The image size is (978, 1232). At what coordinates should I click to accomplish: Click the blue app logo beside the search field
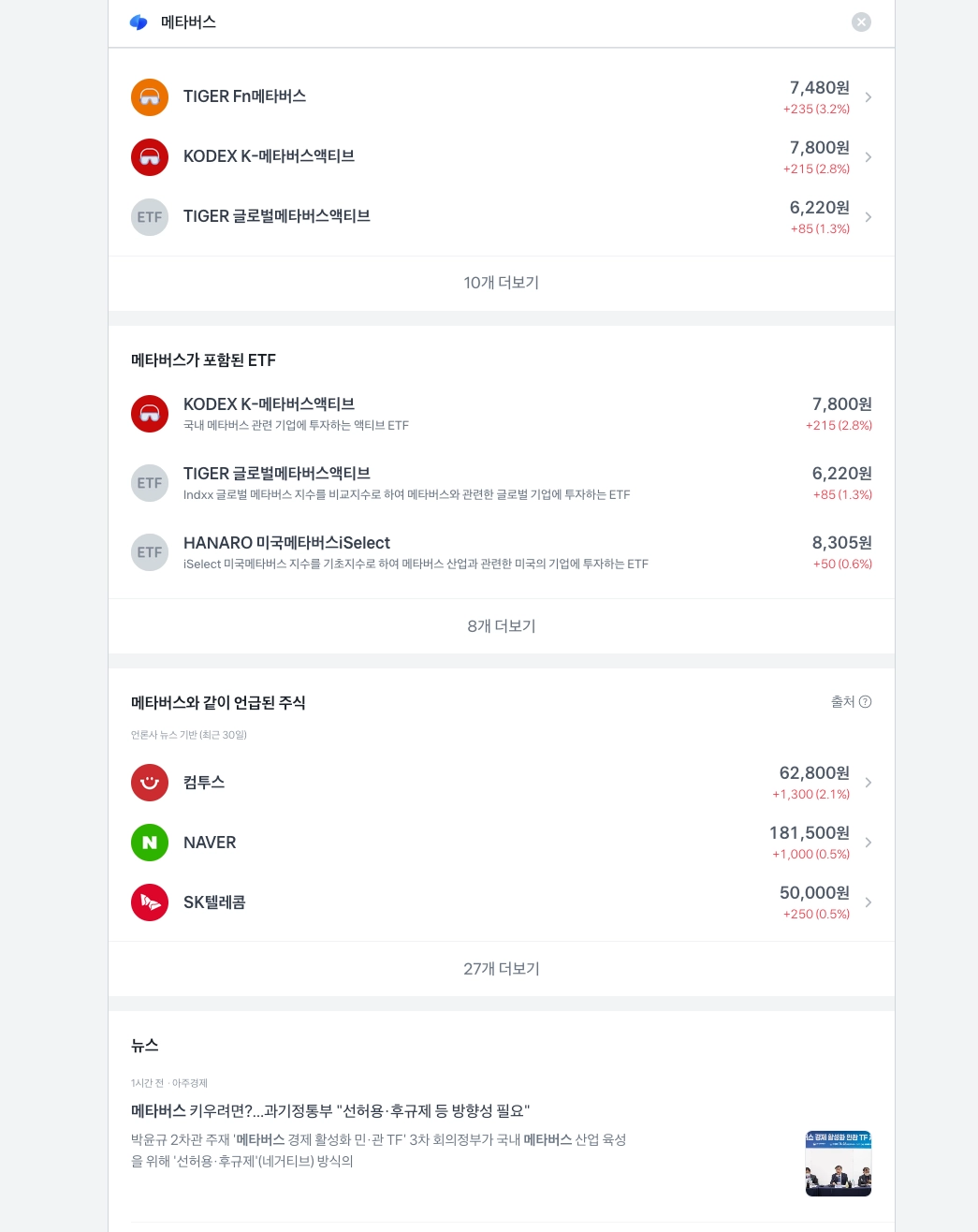point(139,22)
